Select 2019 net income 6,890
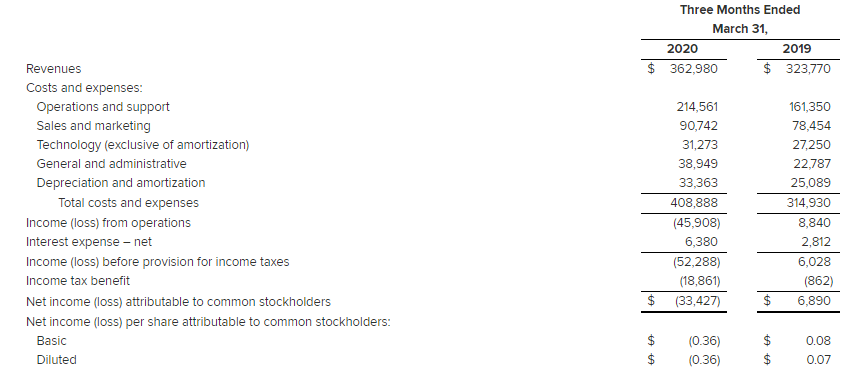 814,301
